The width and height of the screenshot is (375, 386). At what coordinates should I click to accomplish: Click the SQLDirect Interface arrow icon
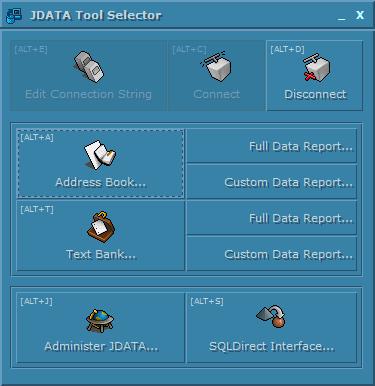[271, 316]
